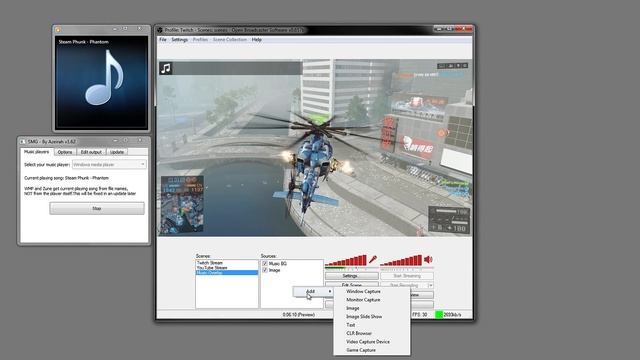Click the media player window's orange title icon
This screenshot has width=640, height=360.
58,30
